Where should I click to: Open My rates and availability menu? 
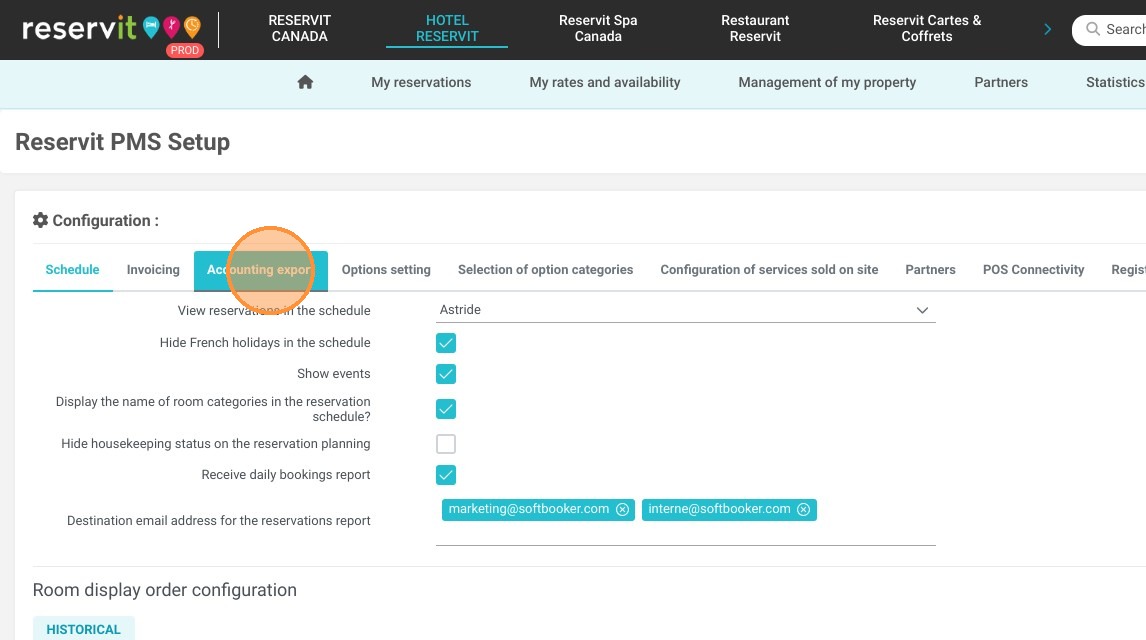click(604, 83)
